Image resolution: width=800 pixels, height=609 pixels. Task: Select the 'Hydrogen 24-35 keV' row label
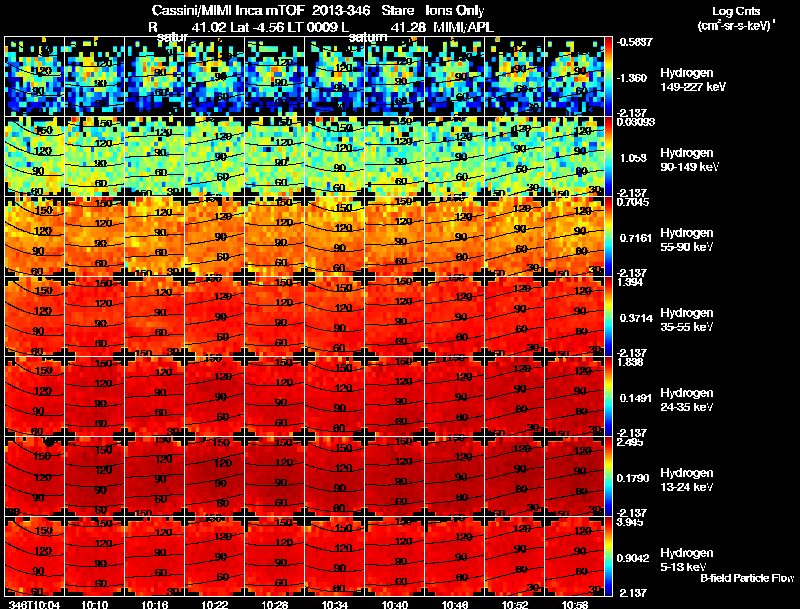(687, 400)
